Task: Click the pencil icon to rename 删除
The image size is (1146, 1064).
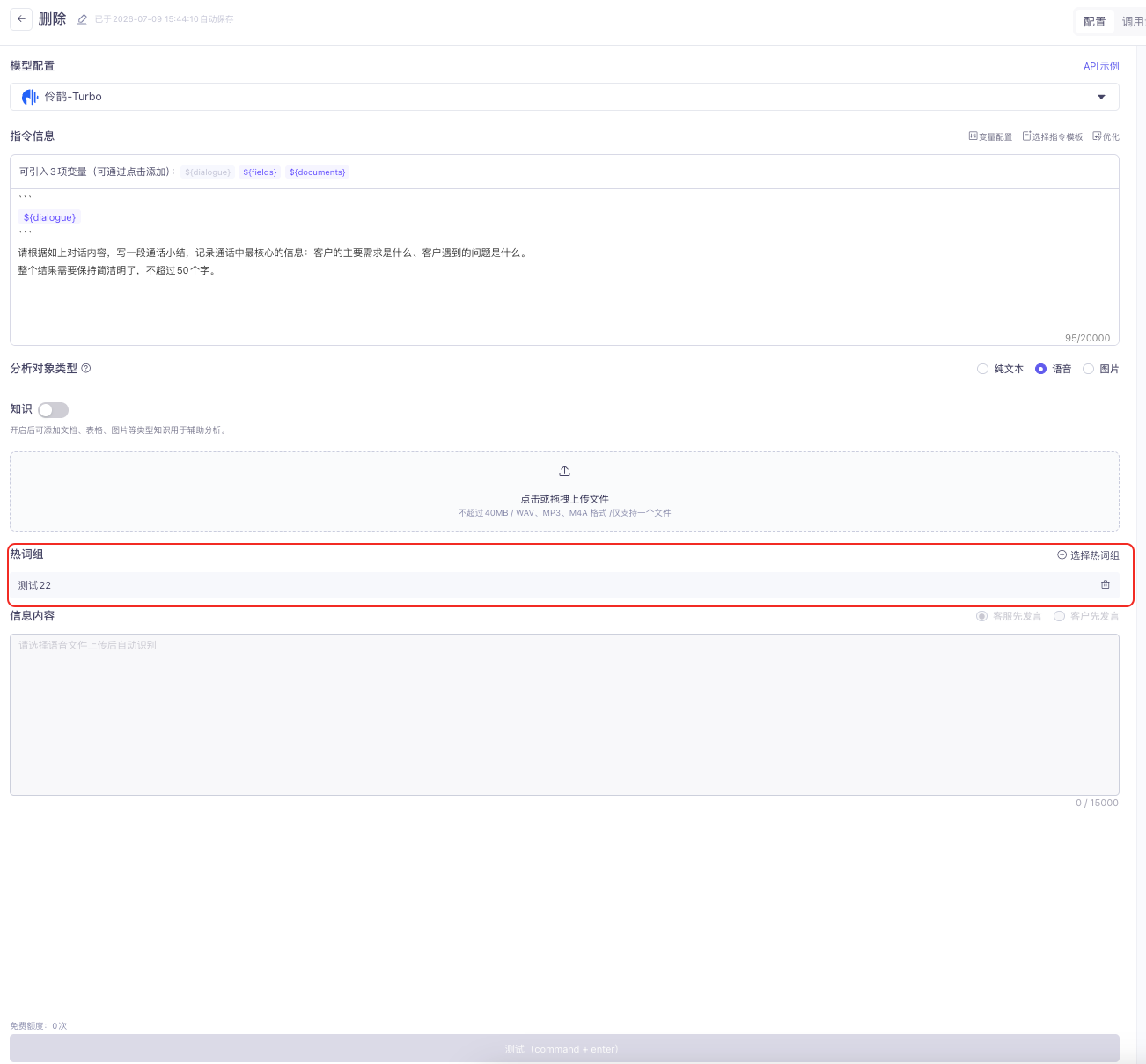Action: click(x=82, y=19)
